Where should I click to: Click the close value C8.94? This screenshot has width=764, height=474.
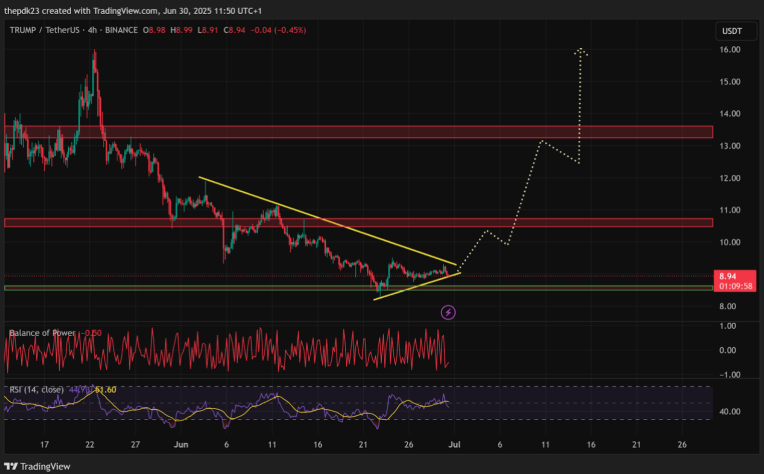234,30
